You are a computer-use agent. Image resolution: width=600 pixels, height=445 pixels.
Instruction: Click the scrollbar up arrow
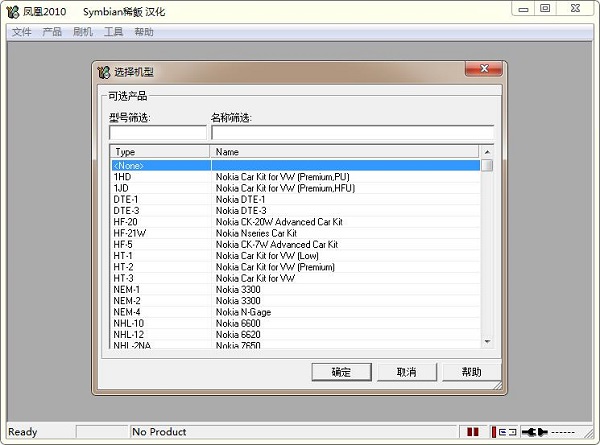(487, 152)
